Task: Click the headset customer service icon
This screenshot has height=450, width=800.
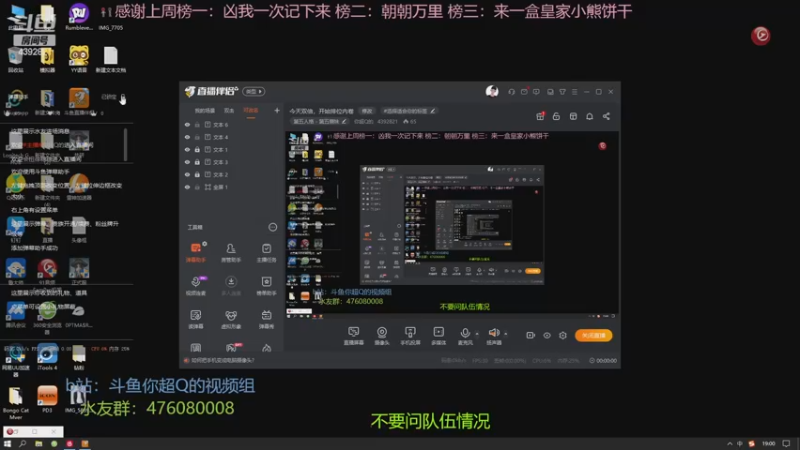Action: 511,92
